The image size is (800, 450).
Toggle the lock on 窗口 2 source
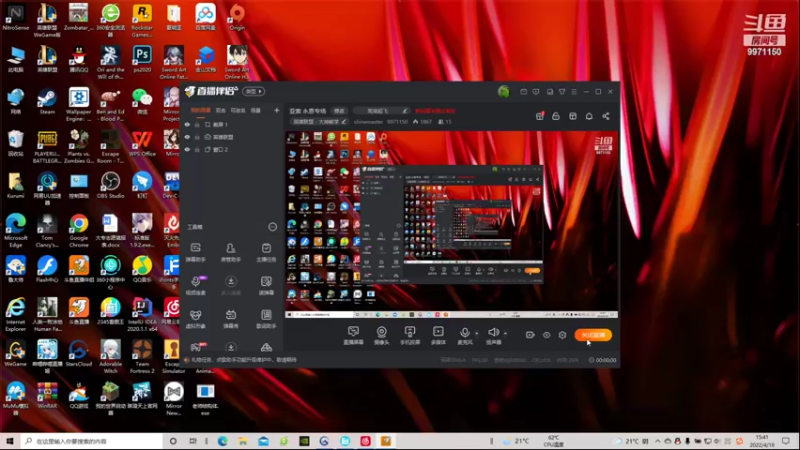(x=197, y=149)
